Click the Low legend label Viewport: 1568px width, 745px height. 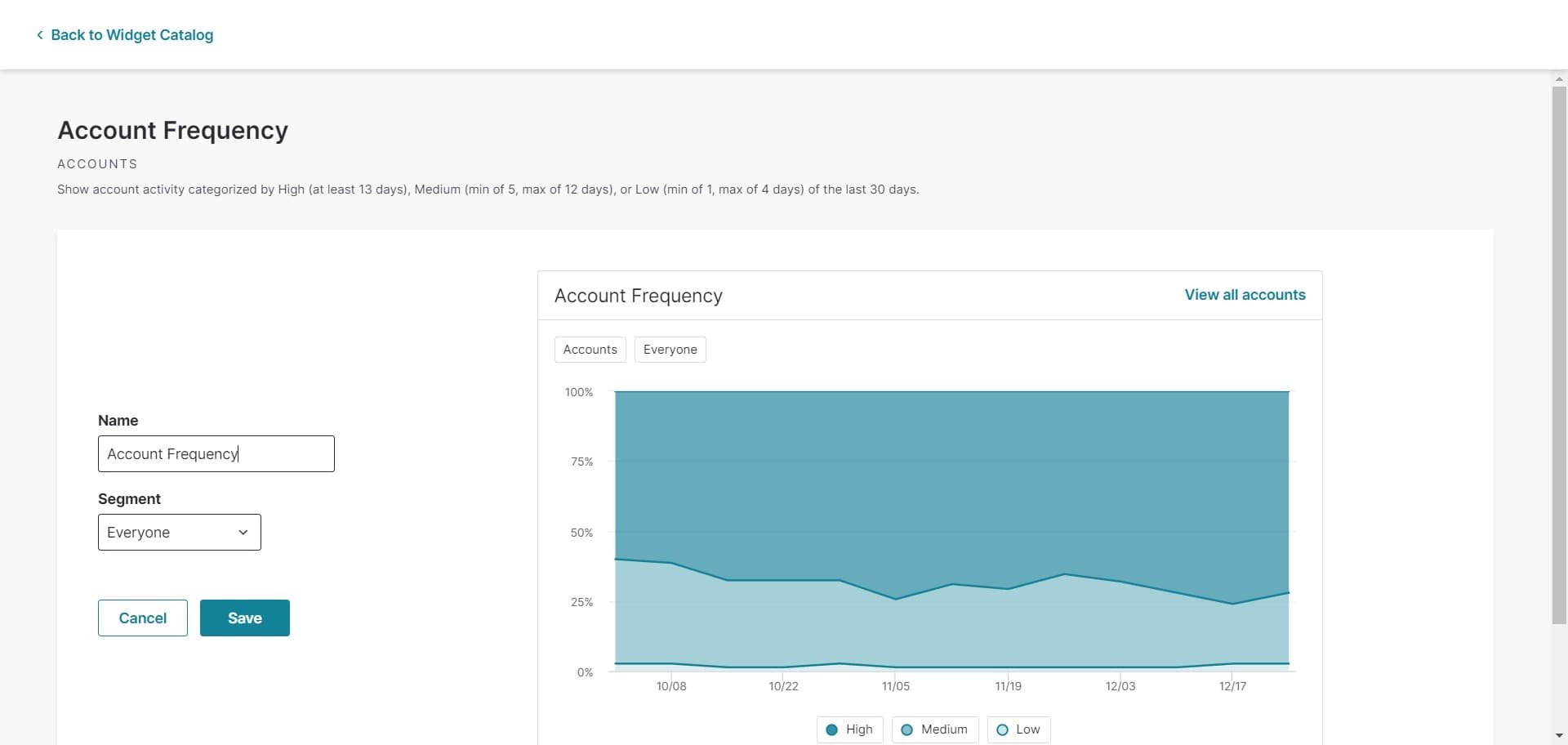click(1028, 729)
